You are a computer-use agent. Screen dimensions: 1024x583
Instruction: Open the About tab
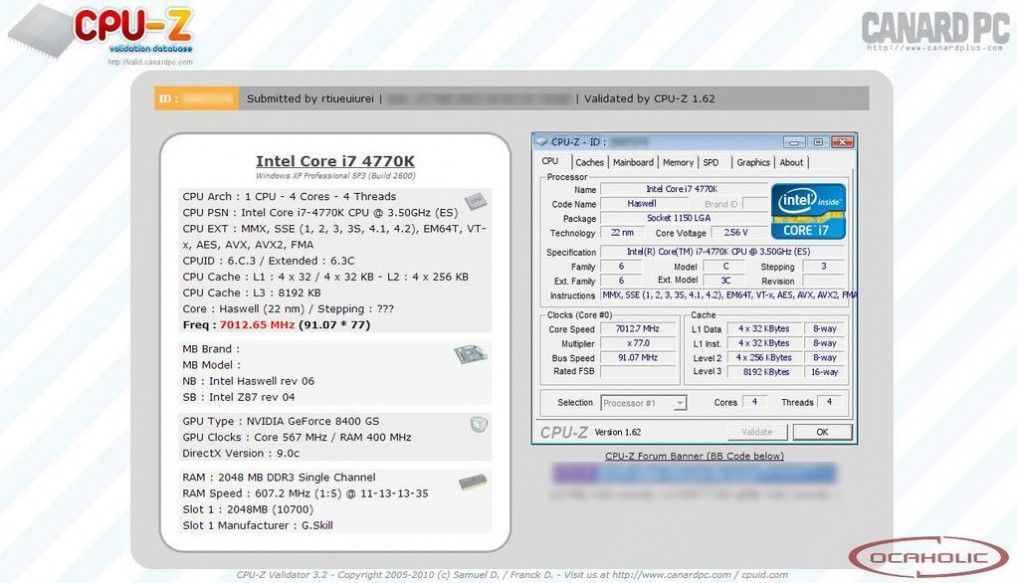click(x=791, y=163)
